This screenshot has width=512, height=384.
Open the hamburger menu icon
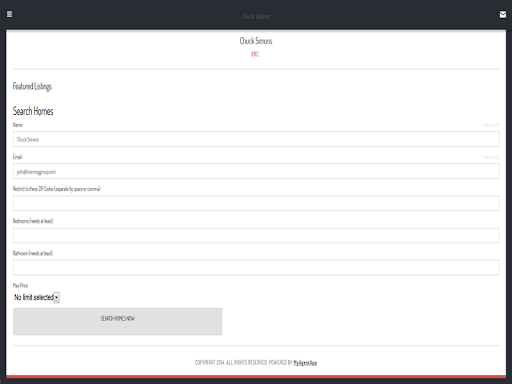click(9, 14)
